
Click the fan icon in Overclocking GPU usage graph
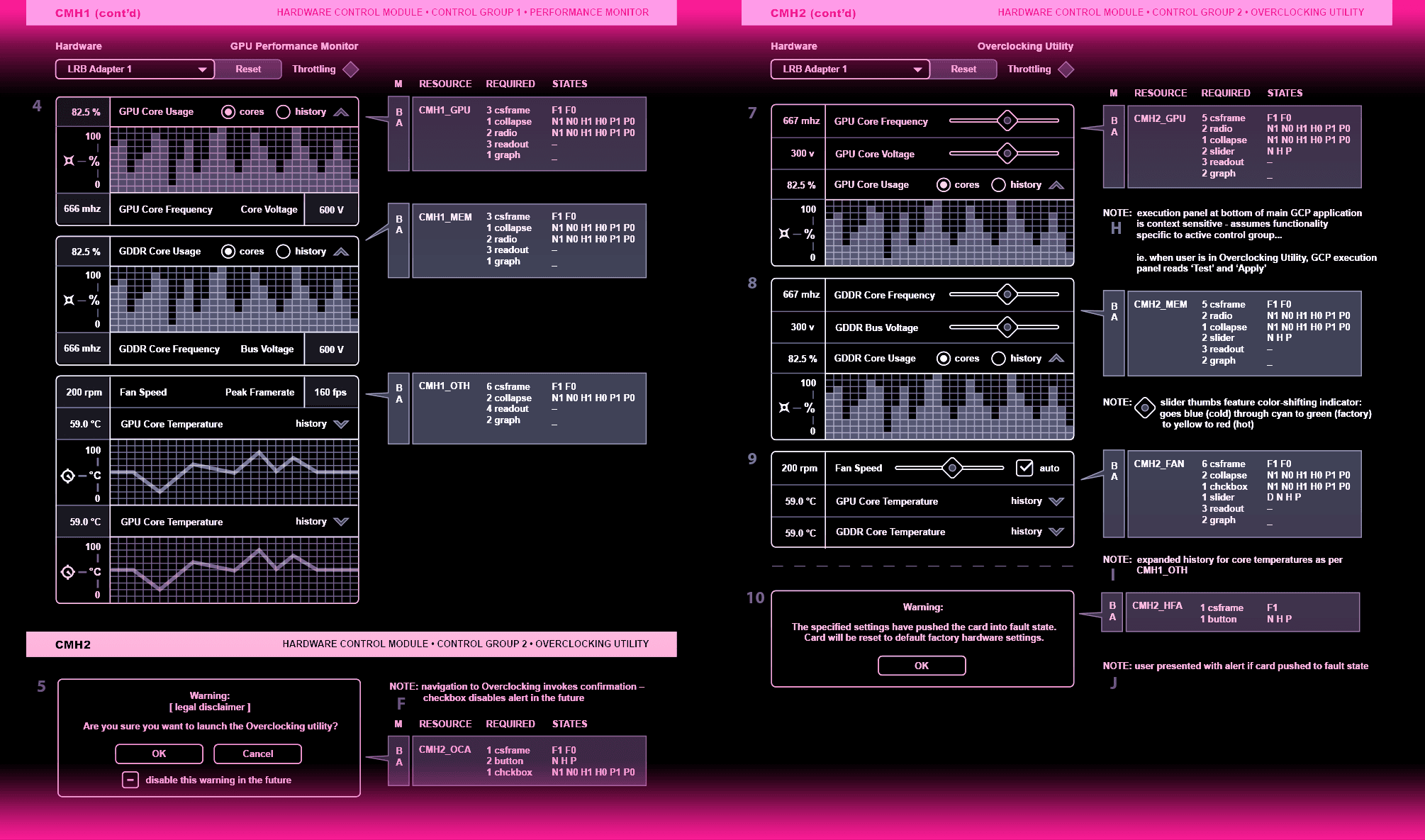(784, 234)
